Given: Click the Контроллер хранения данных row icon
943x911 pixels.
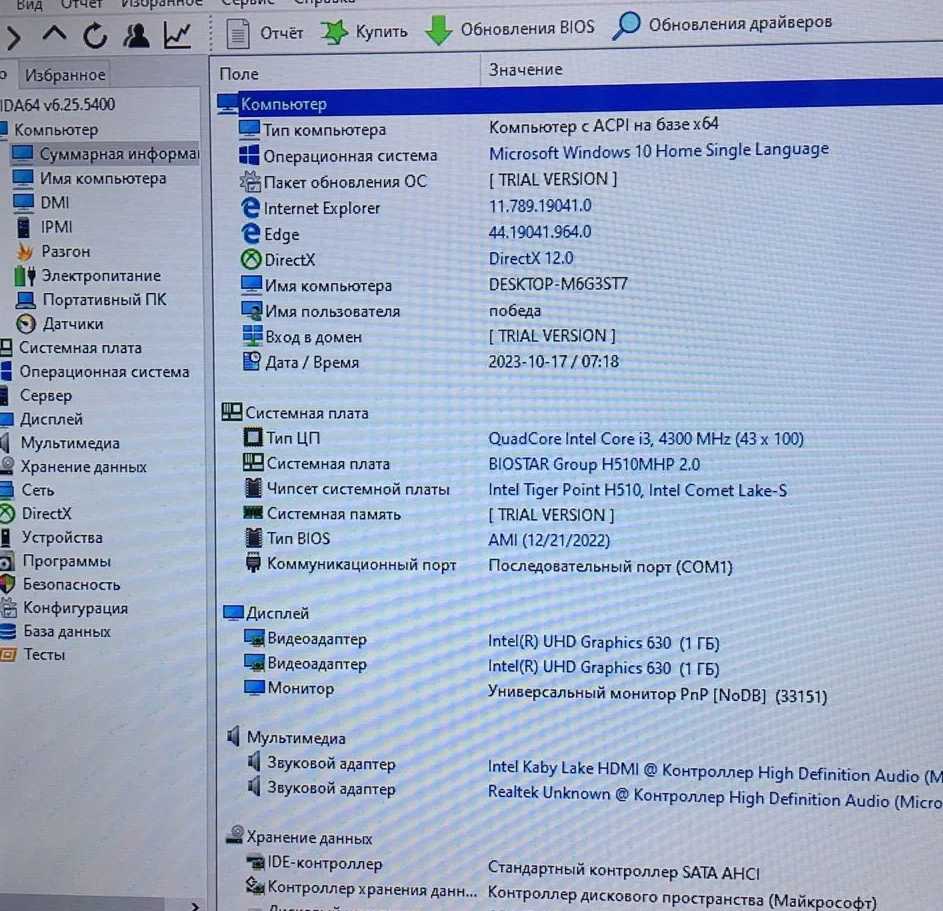Looking at the screenshot, I should 256,885.
